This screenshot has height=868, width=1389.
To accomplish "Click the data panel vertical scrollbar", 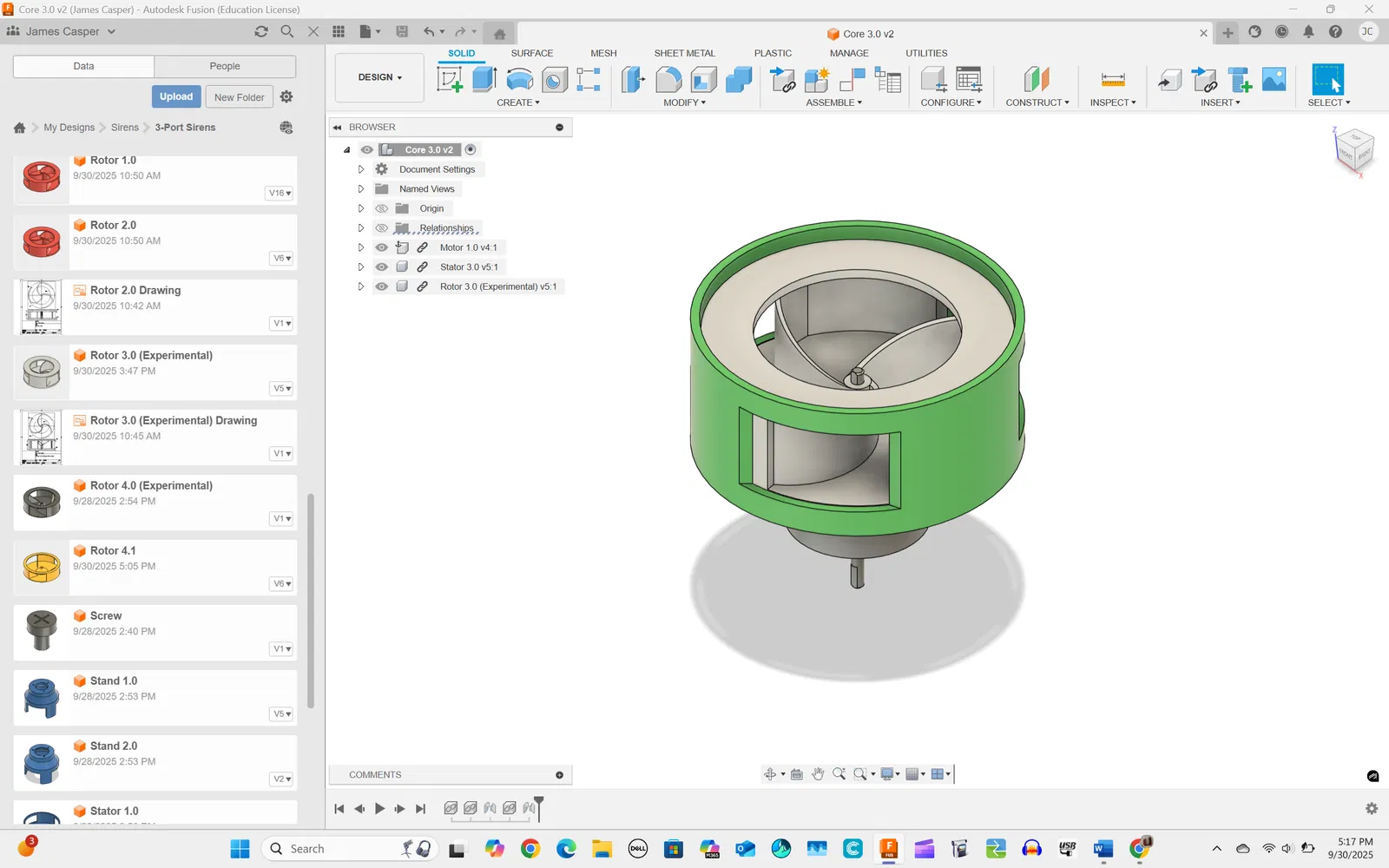I will [311, 599].
